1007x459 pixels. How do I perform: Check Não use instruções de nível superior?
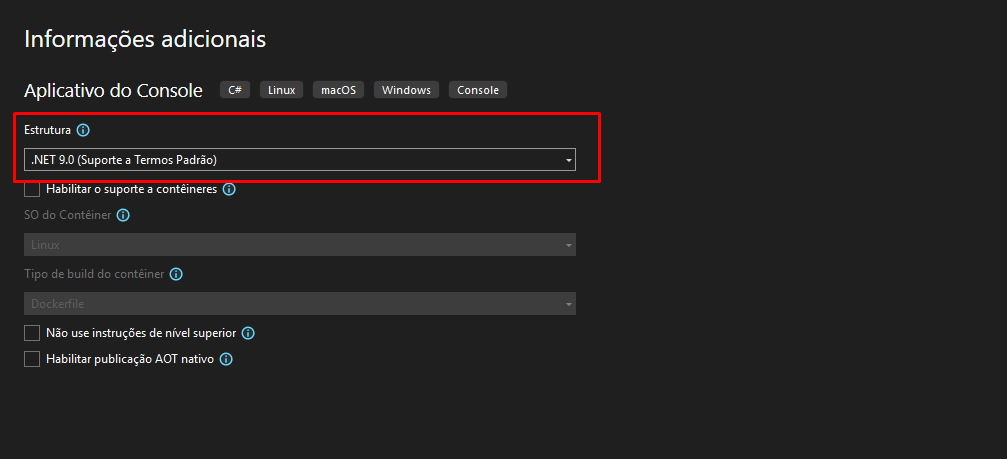(x=32, y=333)
